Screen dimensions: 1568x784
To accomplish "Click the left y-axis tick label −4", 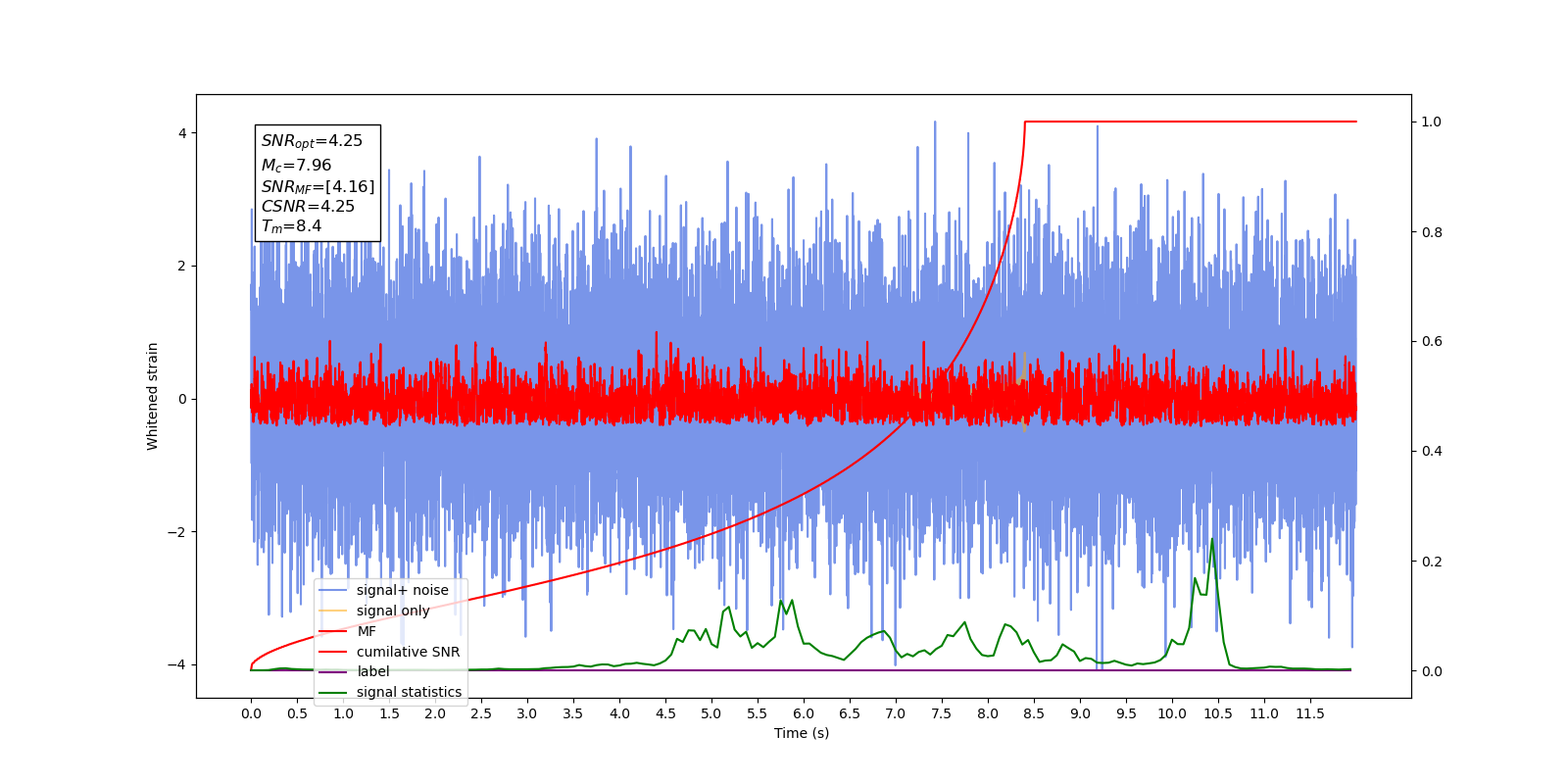I will click(x=177, y=665).
